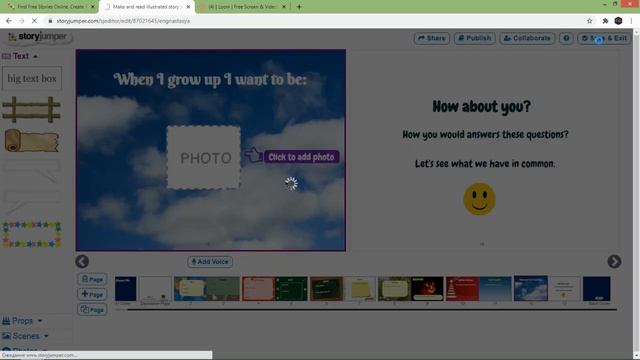Click the page thumbnails horizontal scroll bar
This screenshot has height=360, width=640.
372,309
